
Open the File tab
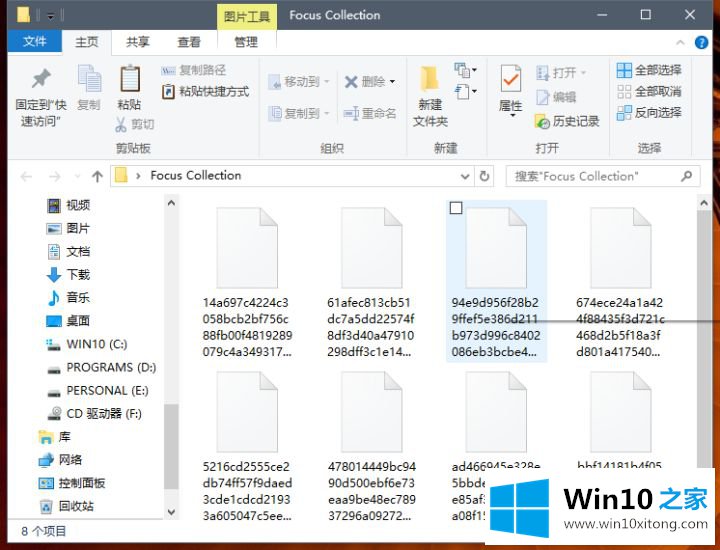[34, 42]
